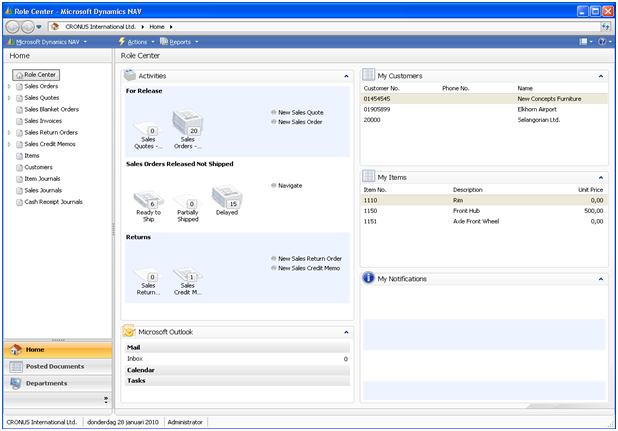Image resolution: width=618 pixels, height=431 pixels.
Task: Switch to Posted Documents section
Action: [58, 367]
